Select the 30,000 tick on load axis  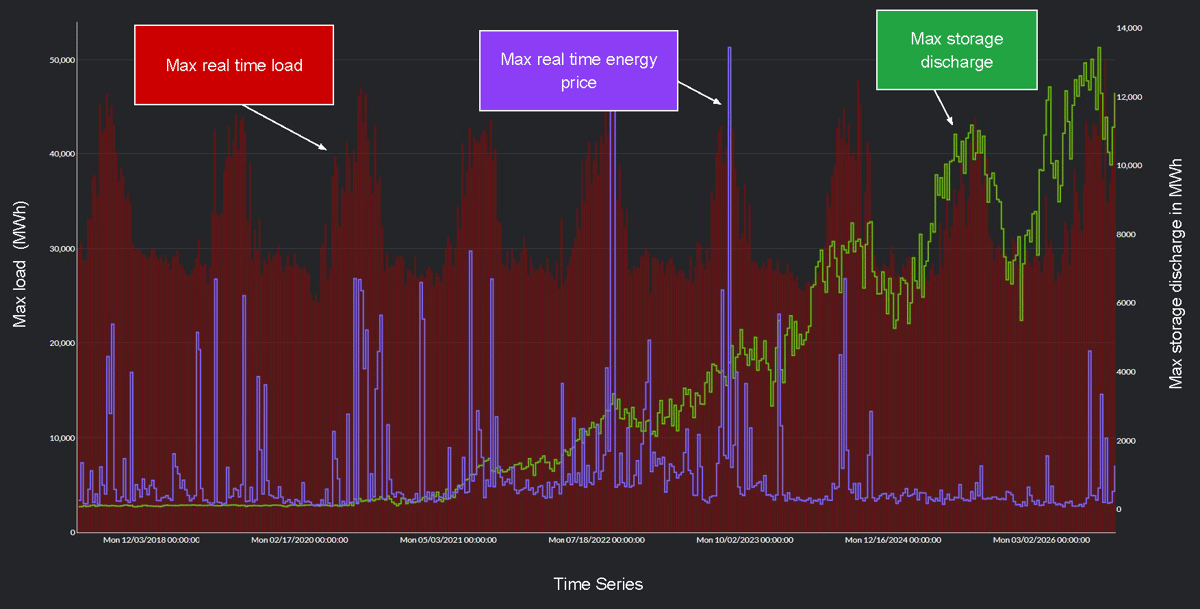coord(61,249)
